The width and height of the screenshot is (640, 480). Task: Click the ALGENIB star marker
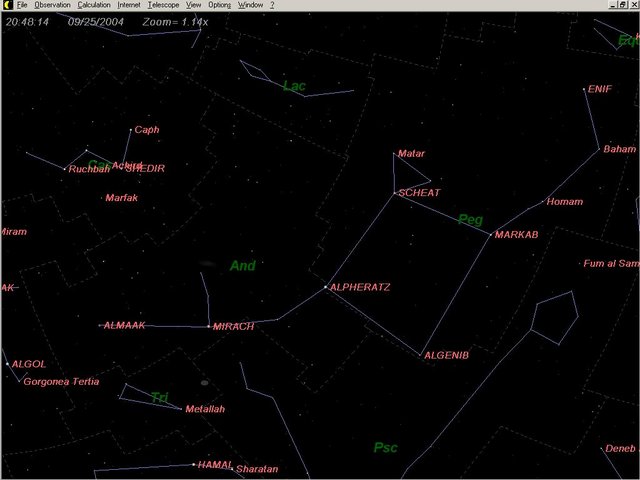click(x=421, y=354)
